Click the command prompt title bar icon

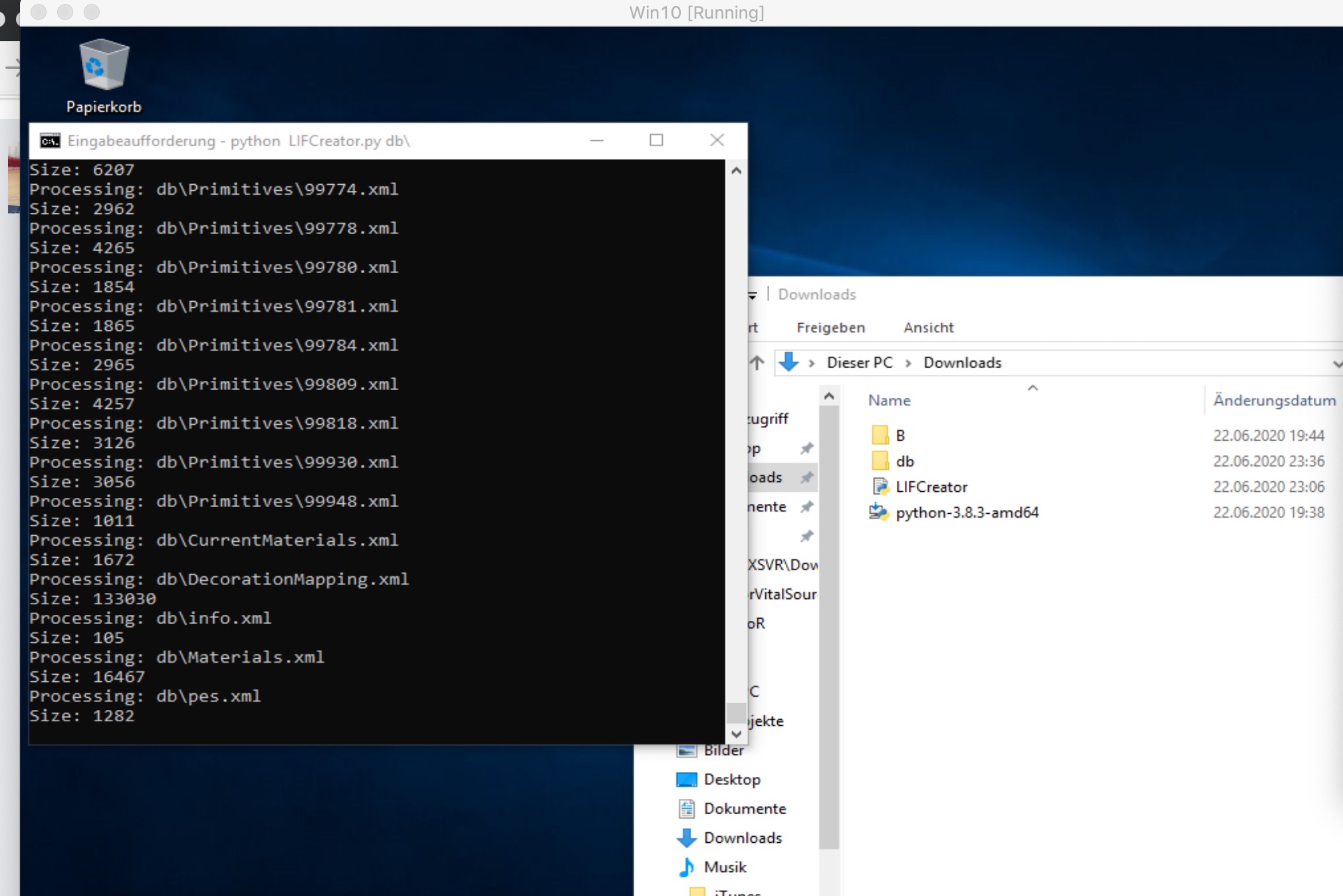click(x=50, y=141)
